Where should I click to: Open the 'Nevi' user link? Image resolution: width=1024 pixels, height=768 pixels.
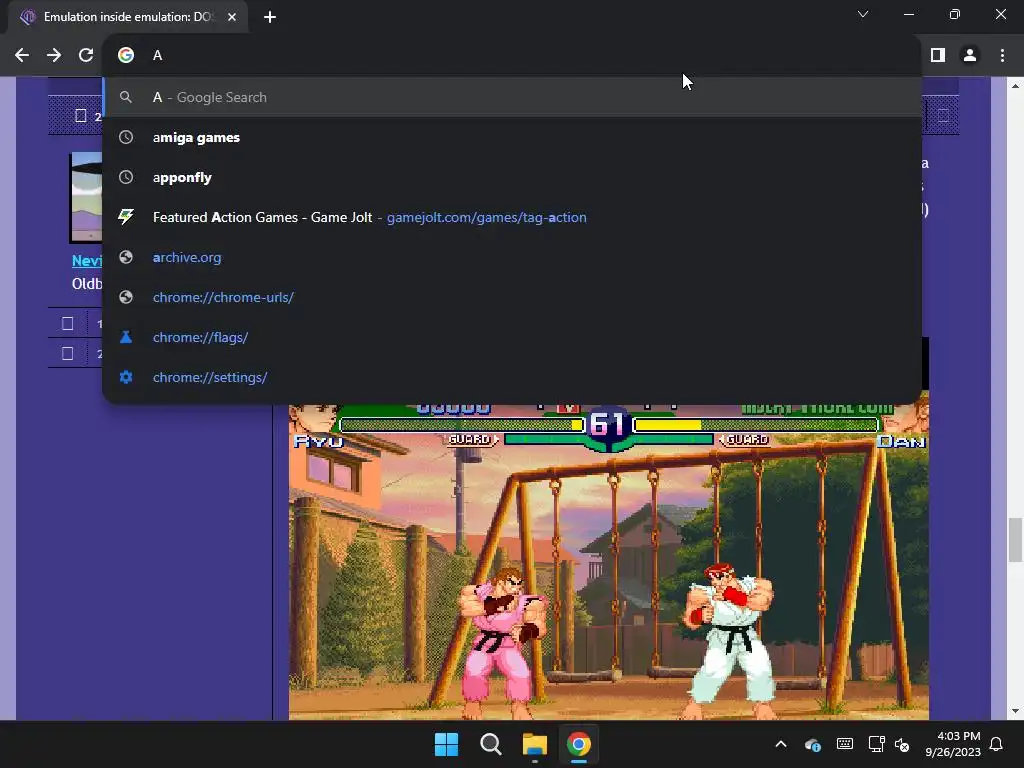point(87,261)
